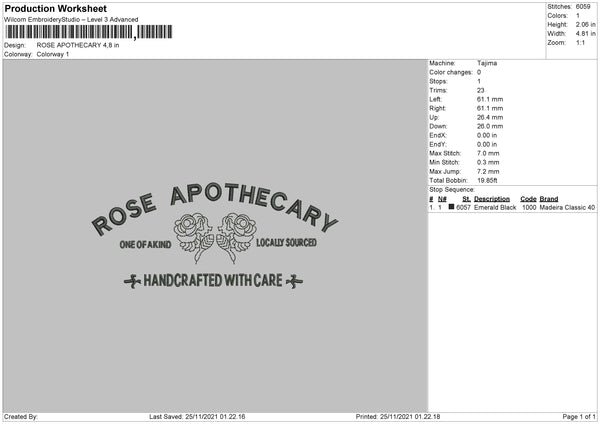Click the Stops value 1
Viewport: 600px width, 424px height.
[x=479, y=81]
